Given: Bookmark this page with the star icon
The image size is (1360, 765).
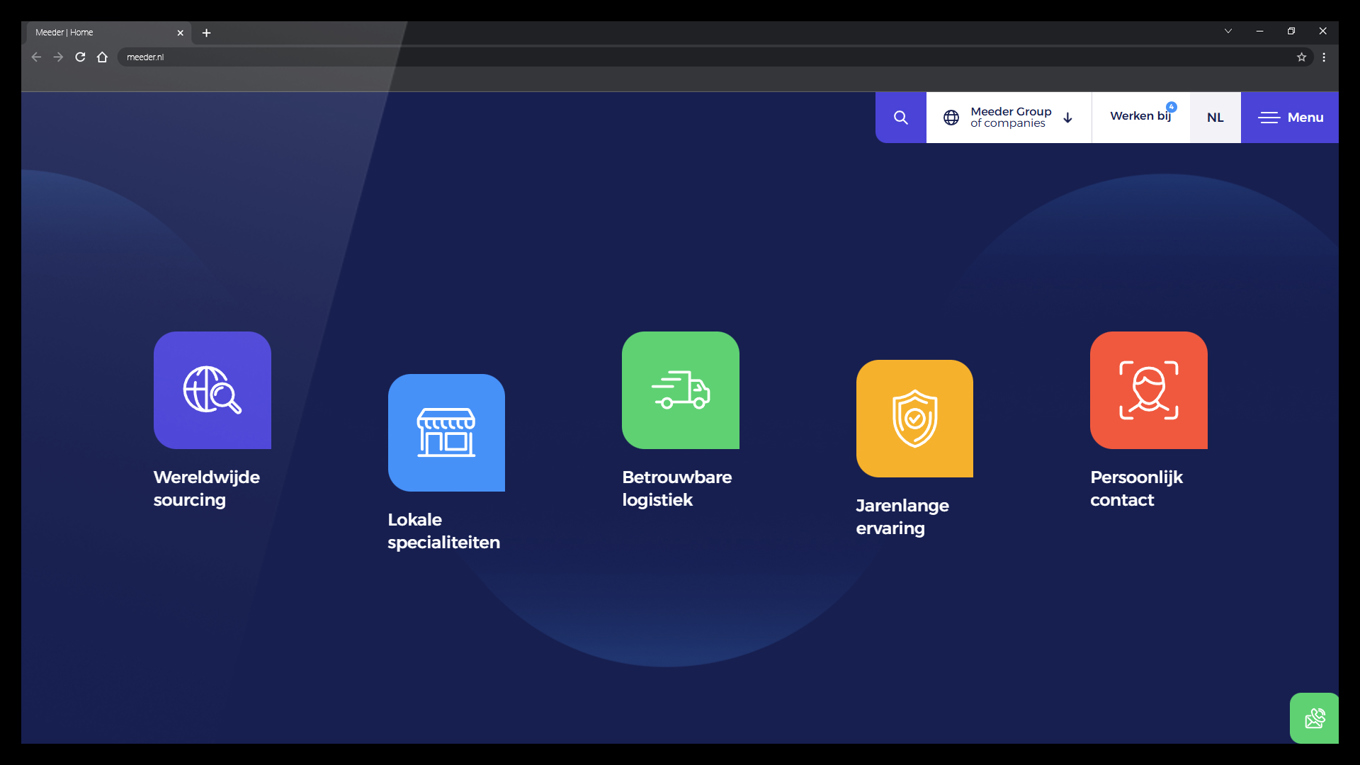Looking at the screenshot, I should point(1301,58).
